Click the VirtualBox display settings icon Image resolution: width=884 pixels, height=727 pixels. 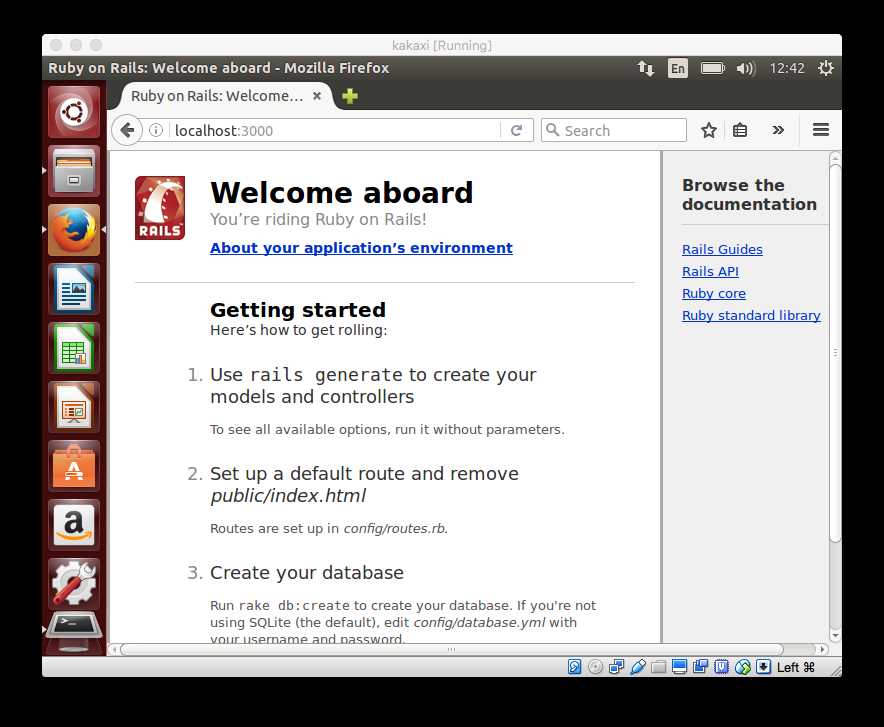click(x=679, y=667)
